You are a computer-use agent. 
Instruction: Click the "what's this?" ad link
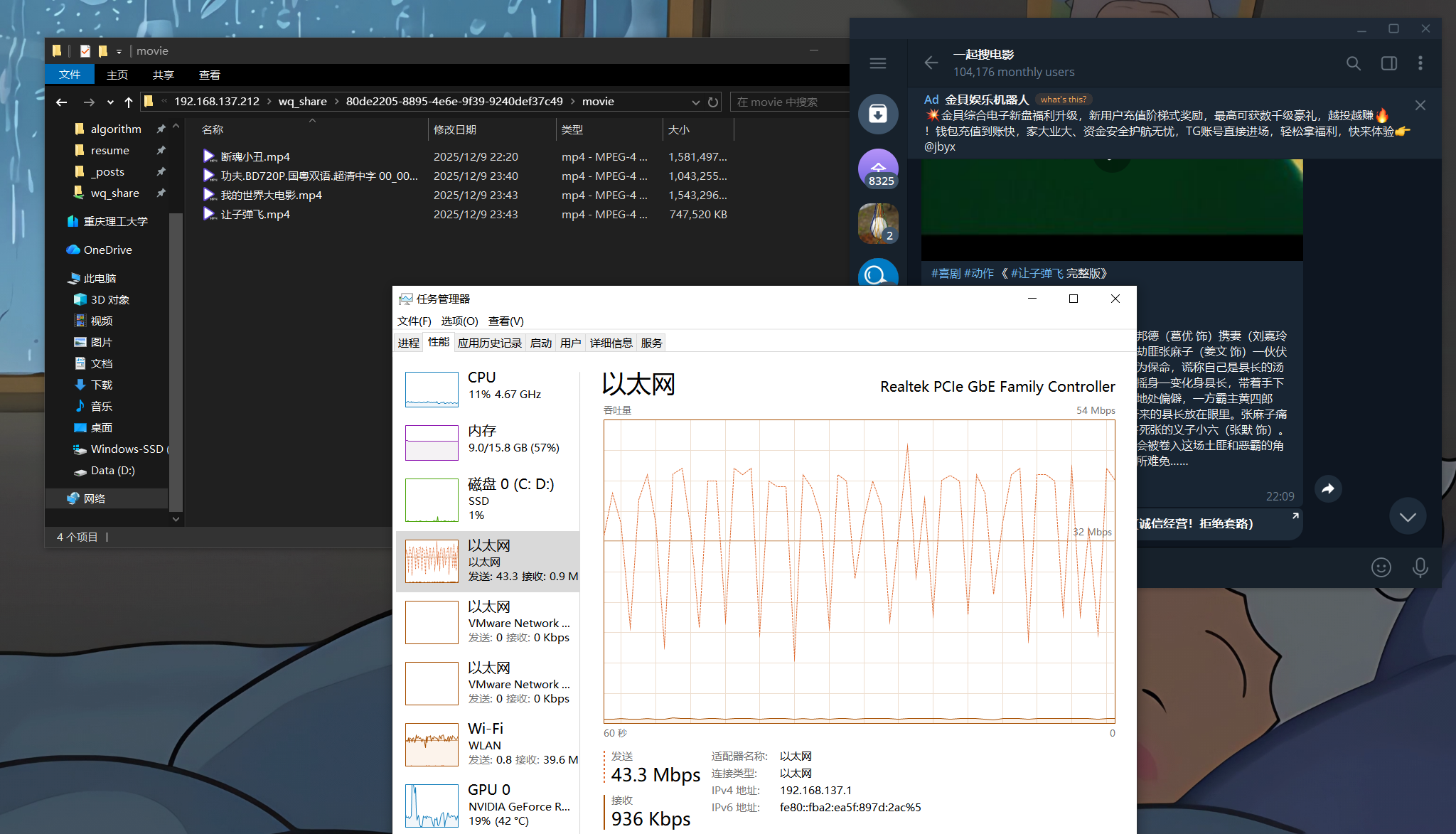(1063, 100)
